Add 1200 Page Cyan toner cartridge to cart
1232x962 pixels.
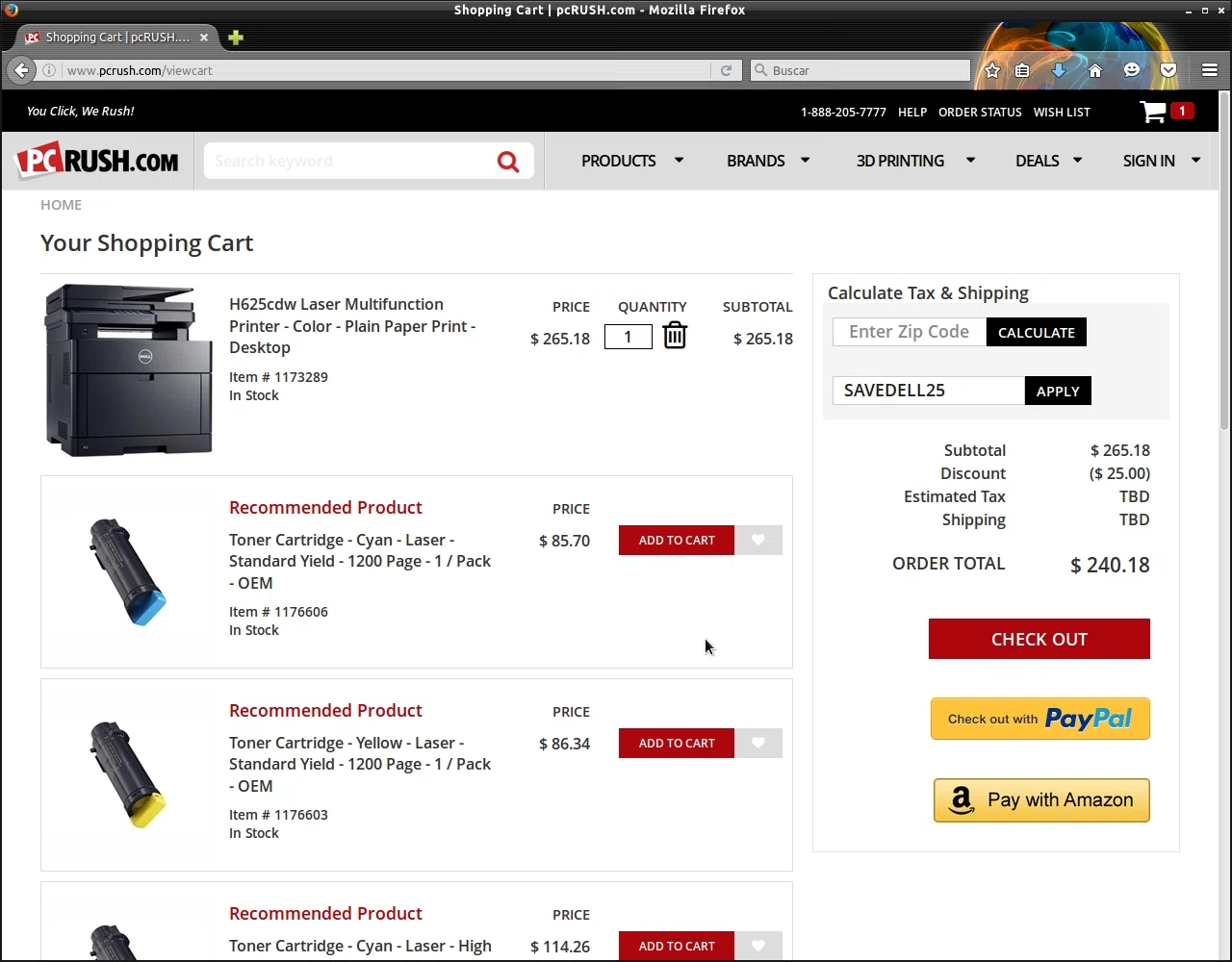pyautogui.click(x=677, y=540)
